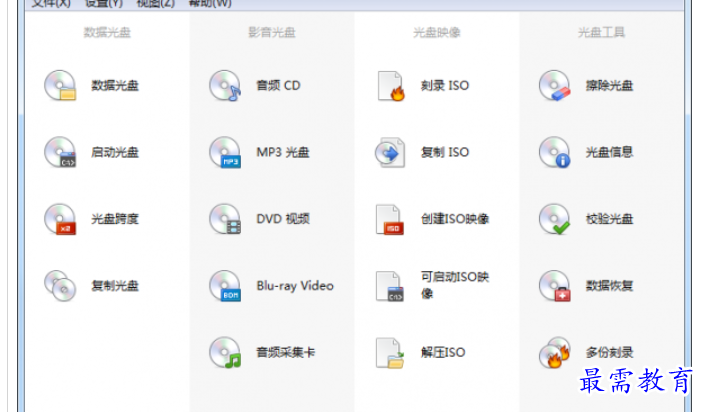Click the 多份刻录 double flame disc icon
Image resolution: width=701 pixels, height=412 pixels.
coord(555,353)
